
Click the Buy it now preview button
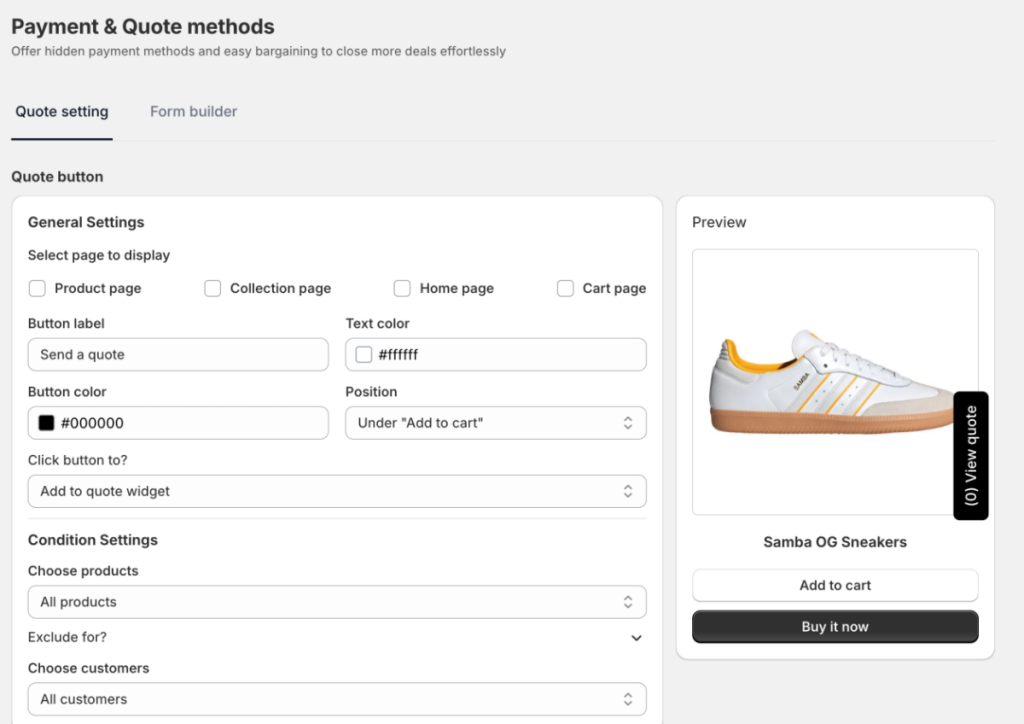coord(835,627)
